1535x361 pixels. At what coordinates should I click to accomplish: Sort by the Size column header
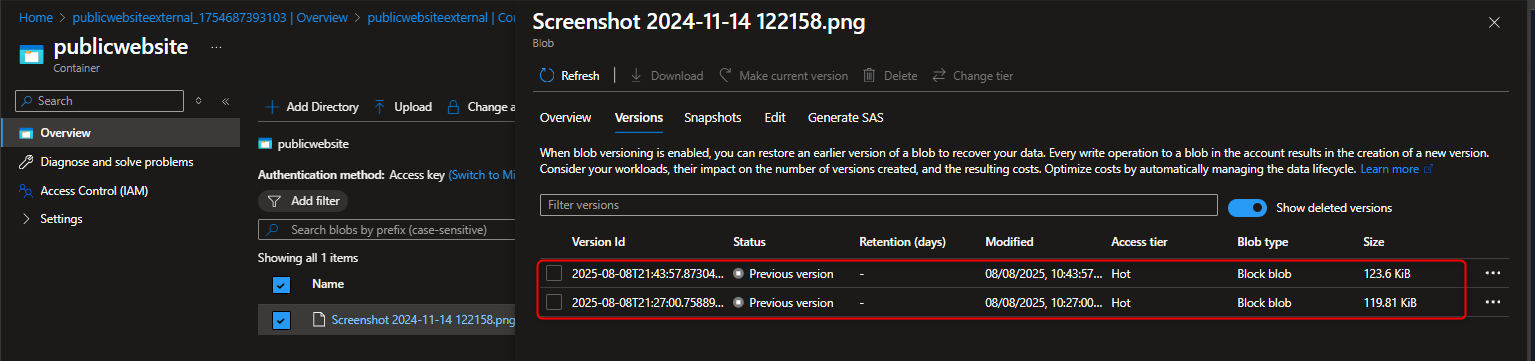(1374, 242)
